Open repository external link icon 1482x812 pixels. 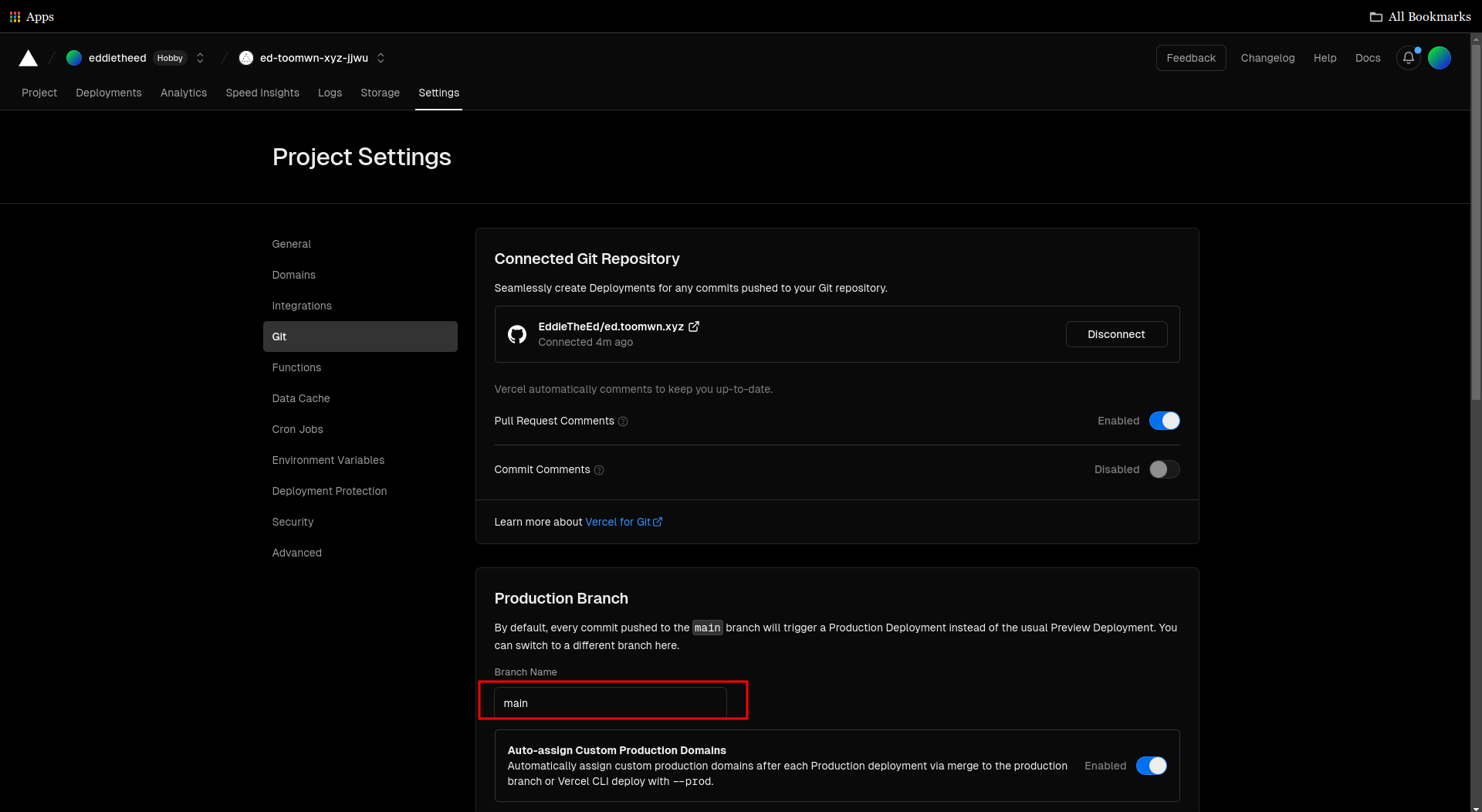click(x=694, y=326)
